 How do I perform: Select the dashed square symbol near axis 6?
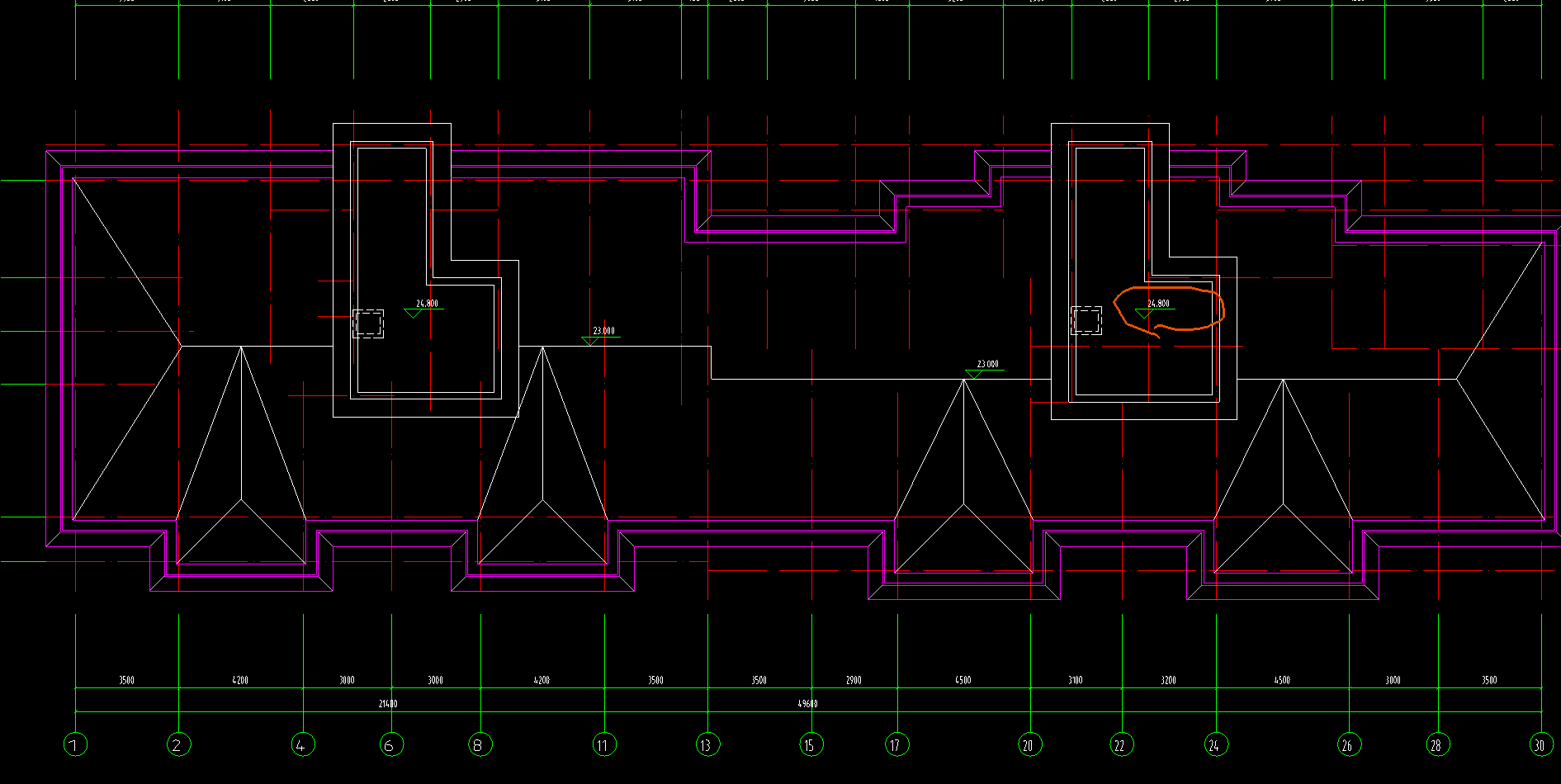(x=368, y=323)
